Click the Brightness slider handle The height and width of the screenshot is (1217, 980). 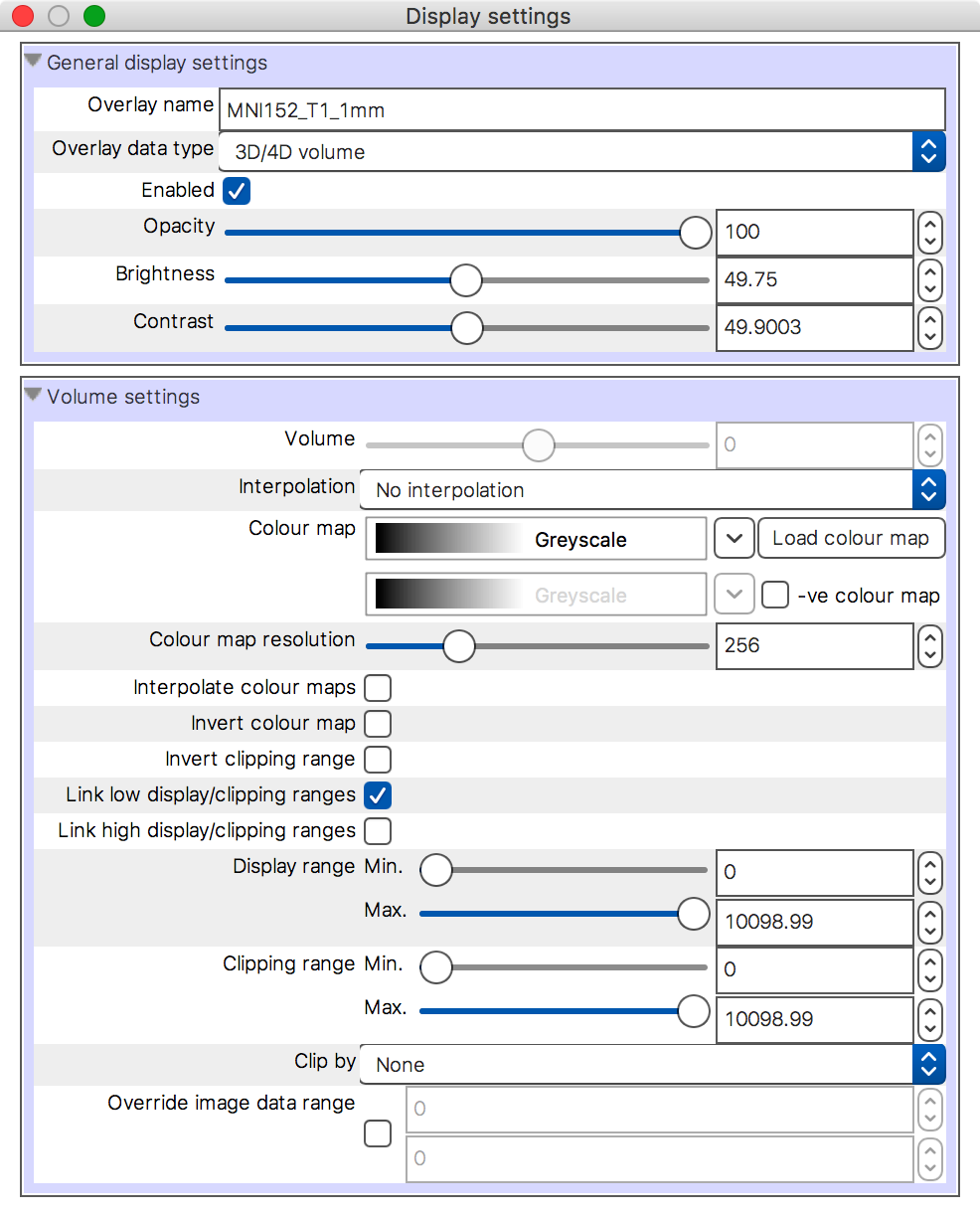point(465,280)
